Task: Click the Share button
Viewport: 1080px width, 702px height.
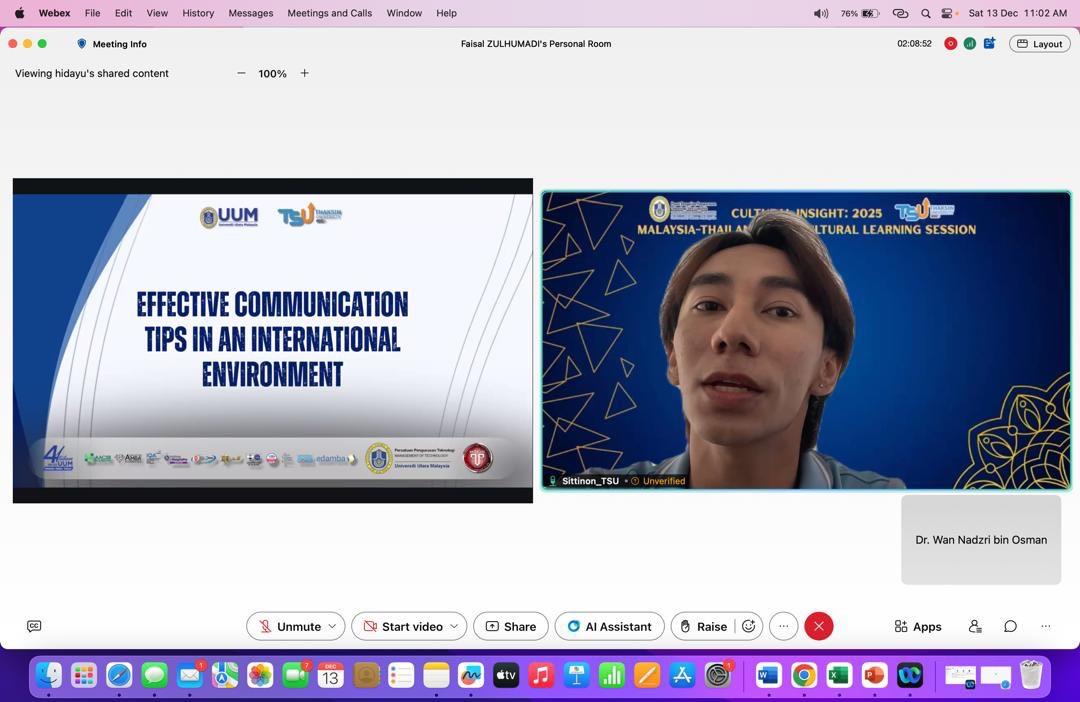Action: [510, 626]
